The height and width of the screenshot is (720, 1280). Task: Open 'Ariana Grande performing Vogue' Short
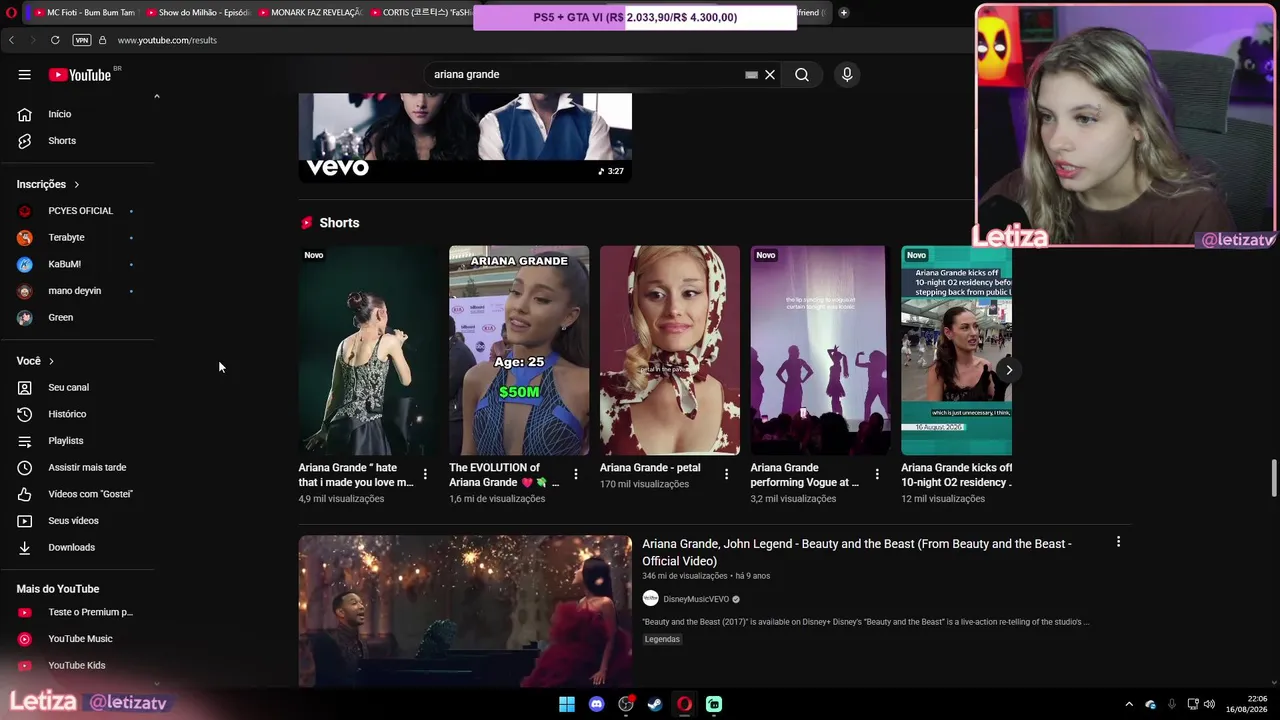[x=820, y=350]
